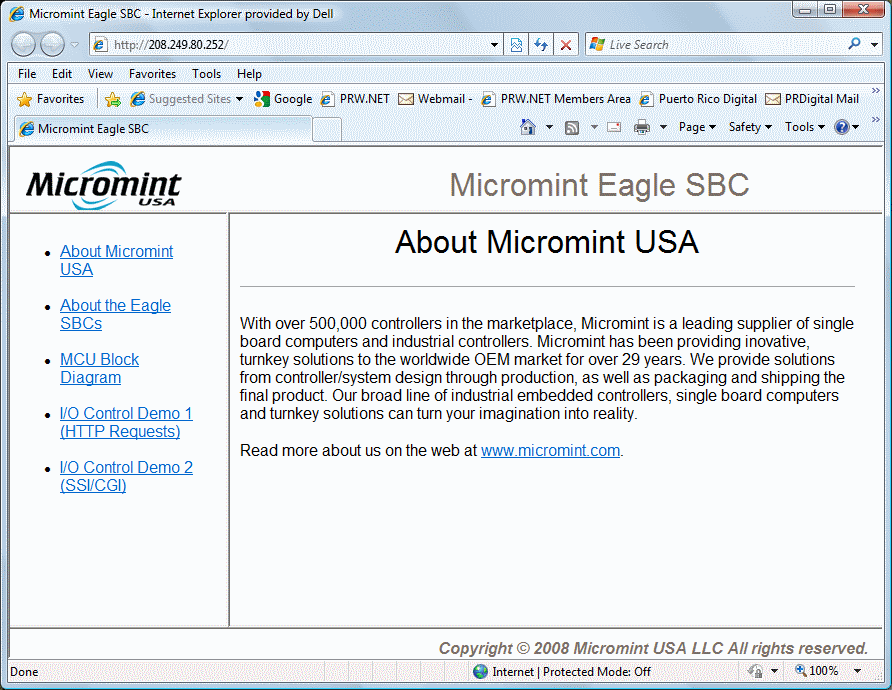Open the View menu
Viewport: 892px width, 690px height.
click(100, 74)
